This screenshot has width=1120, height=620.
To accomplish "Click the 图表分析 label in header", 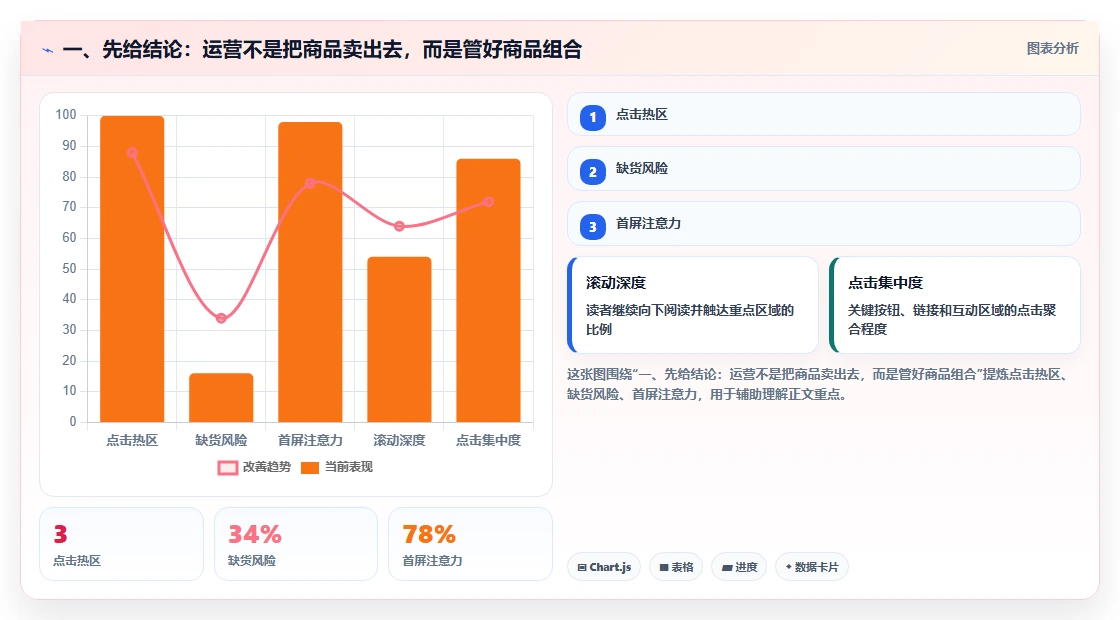I will (1052, 49).
